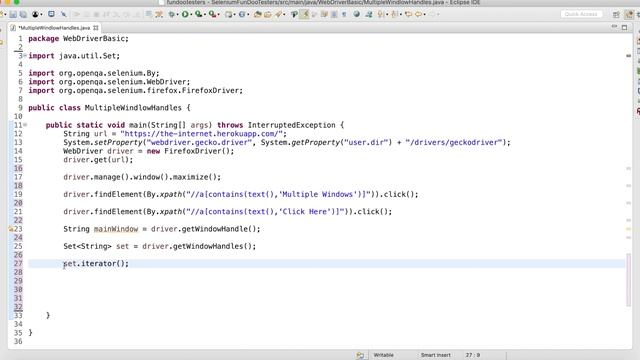Click the package WebDriverBasic declaration
The height and width of the screenshot is (360, 640).
78,38
